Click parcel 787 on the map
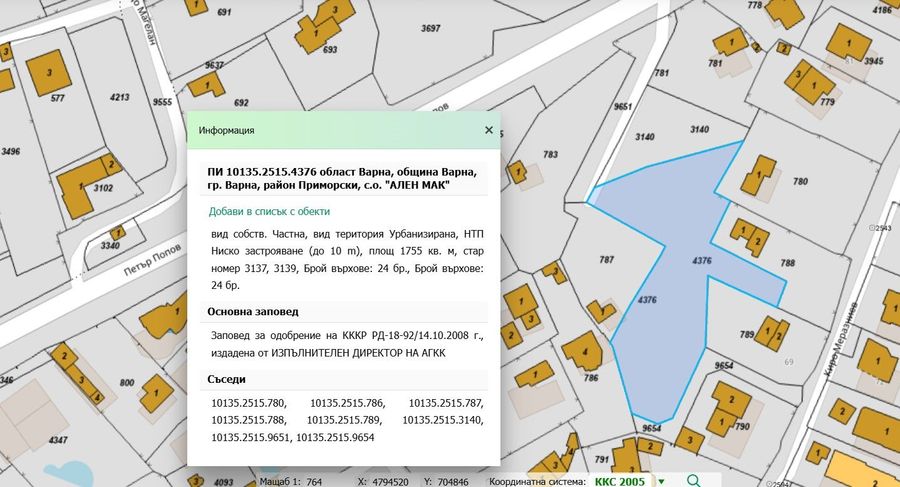The image size is (900, 487). pyautogui.click(x=607, y=260)
